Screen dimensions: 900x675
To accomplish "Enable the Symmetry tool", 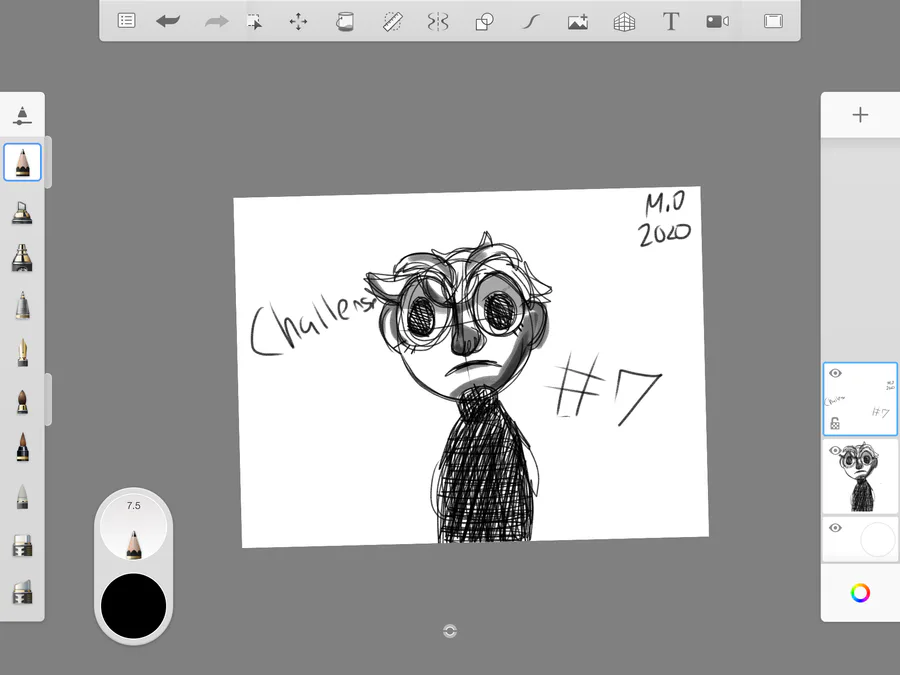I will (x=437, y=22).
